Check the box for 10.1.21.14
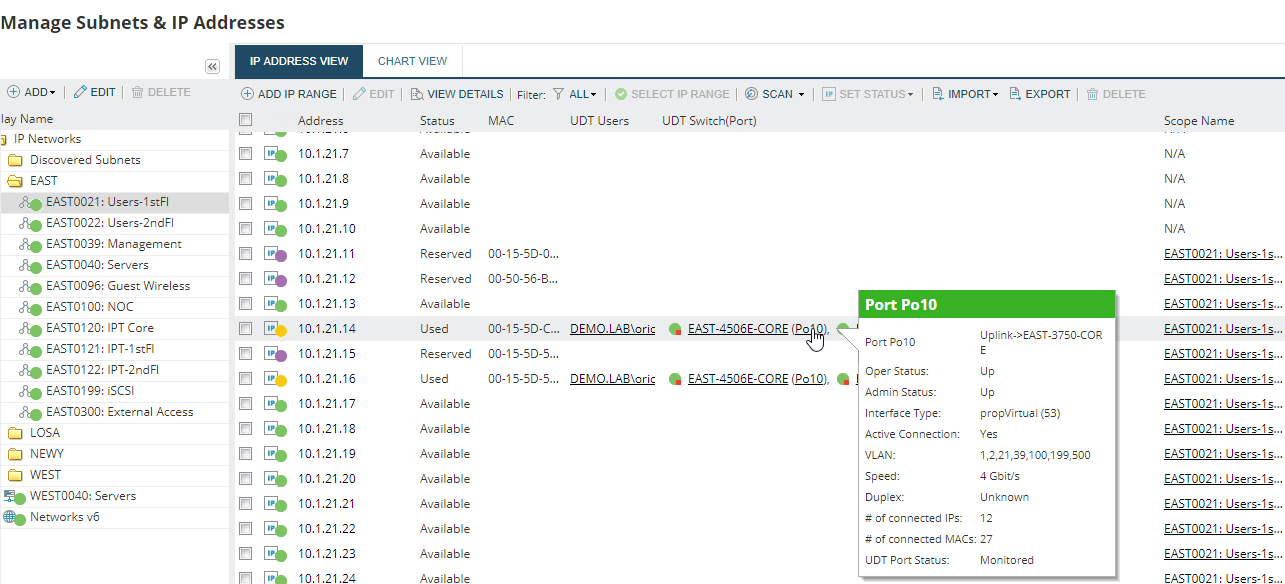 pyautogui.click(x=246, y=329)
